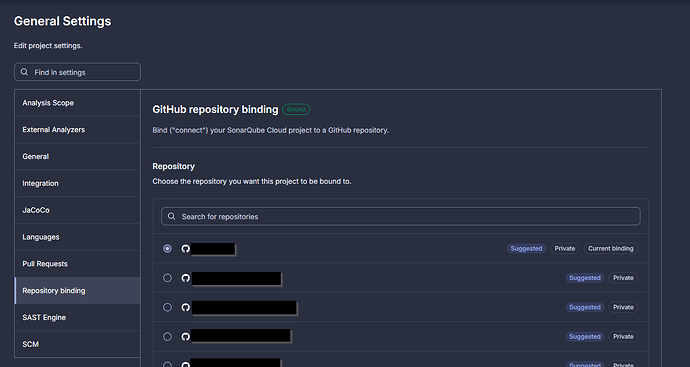Click the green Bound status badge
Viewport: 690px width, 367px height.
(x=296, y=109)
